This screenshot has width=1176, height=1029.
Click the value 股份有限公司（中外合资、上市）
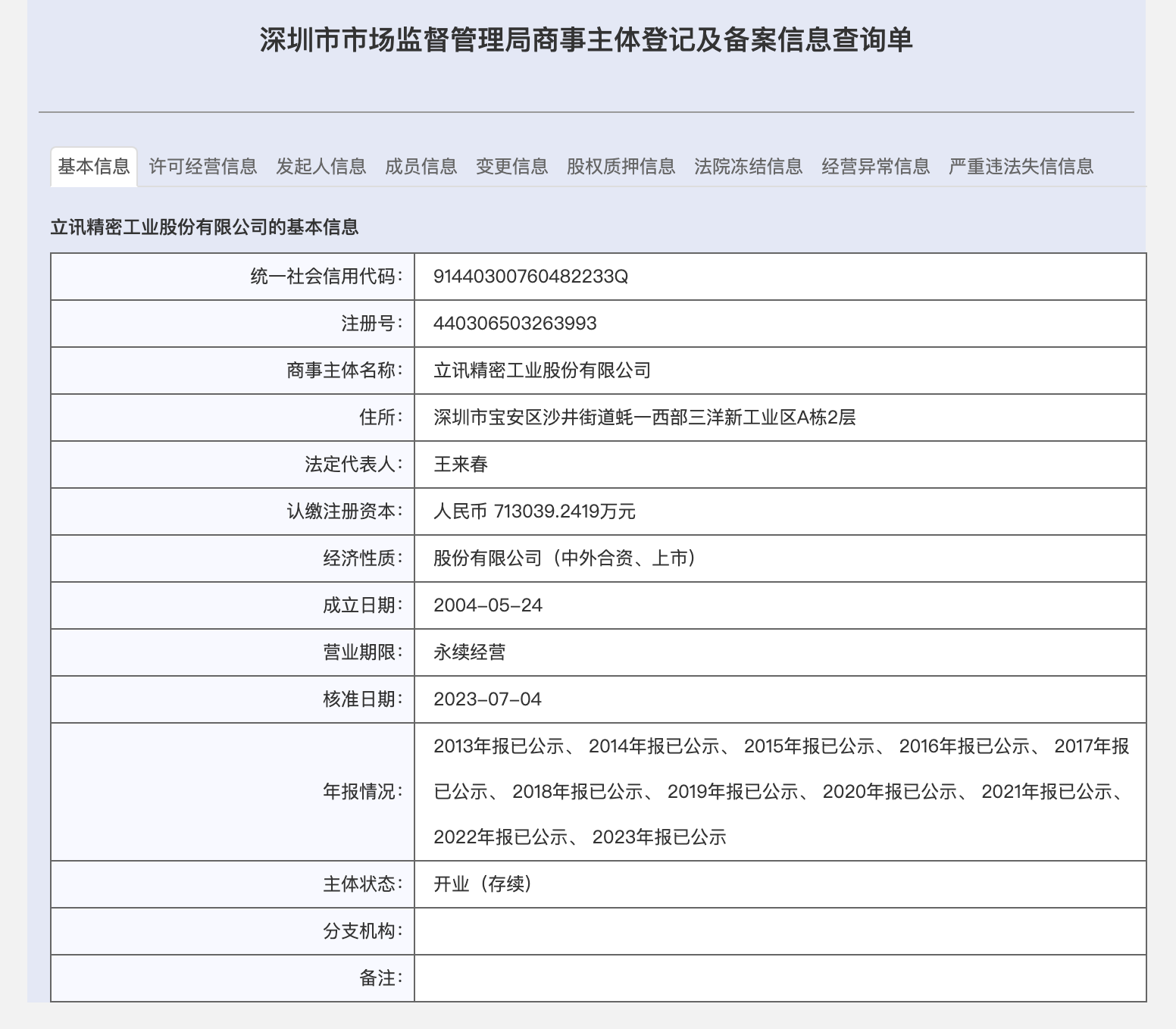click(x=567, y=558)
